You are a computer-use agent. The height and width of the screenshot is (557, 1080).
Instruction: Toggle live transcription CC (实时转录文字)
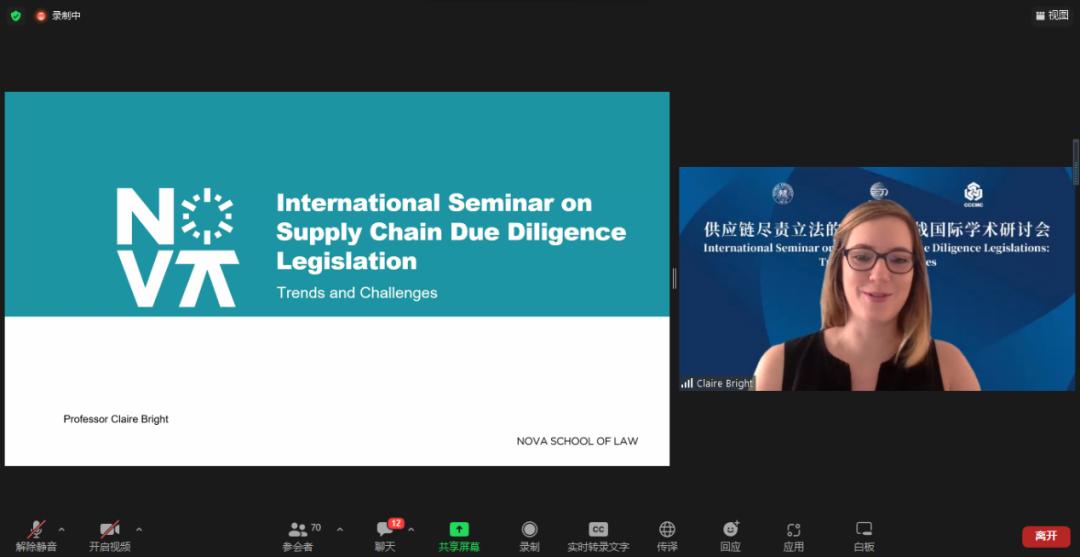pos(598,535)
